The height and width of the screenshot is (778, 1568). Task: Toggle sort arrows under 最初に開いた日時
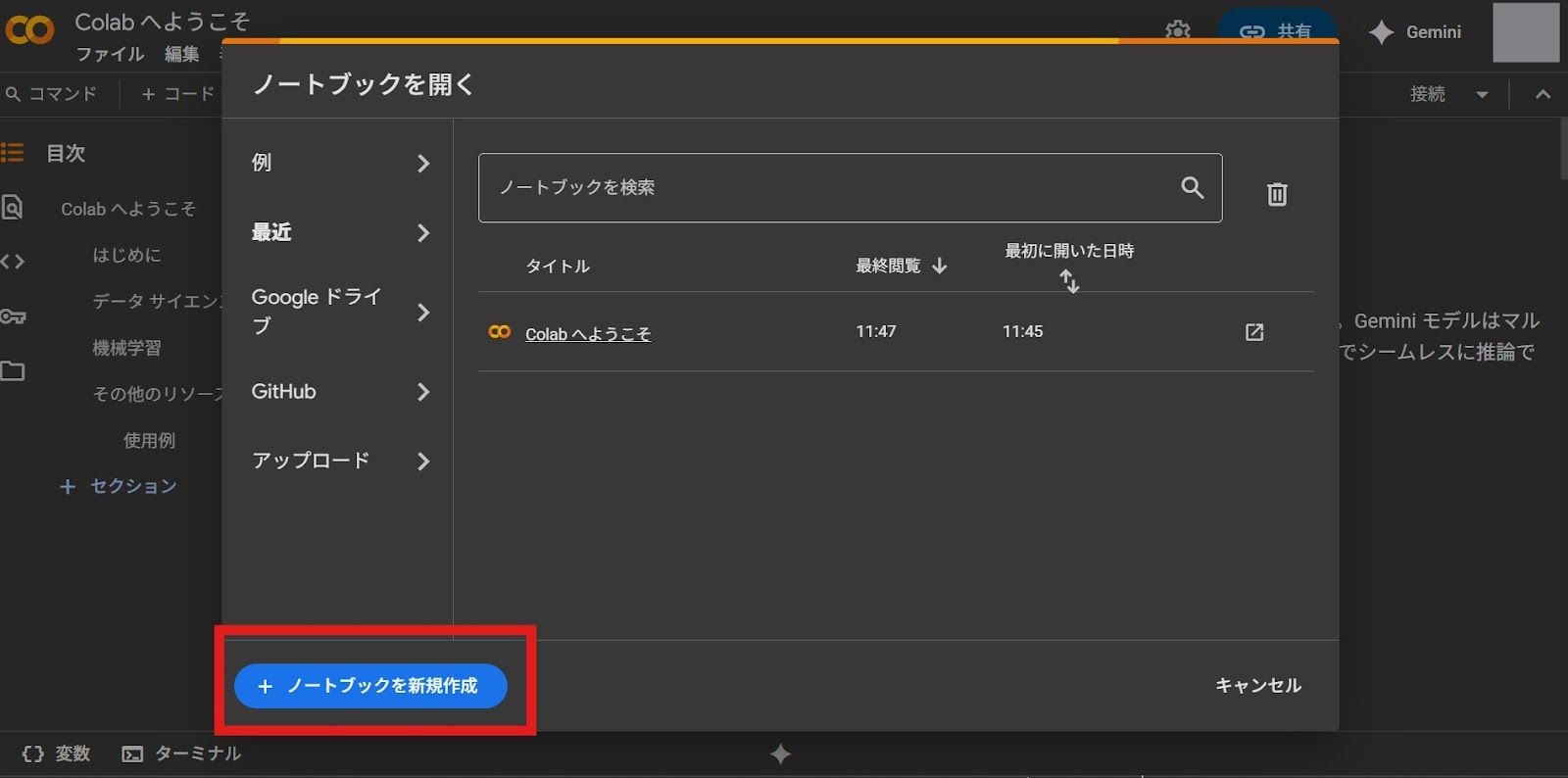coord(1069,281)
